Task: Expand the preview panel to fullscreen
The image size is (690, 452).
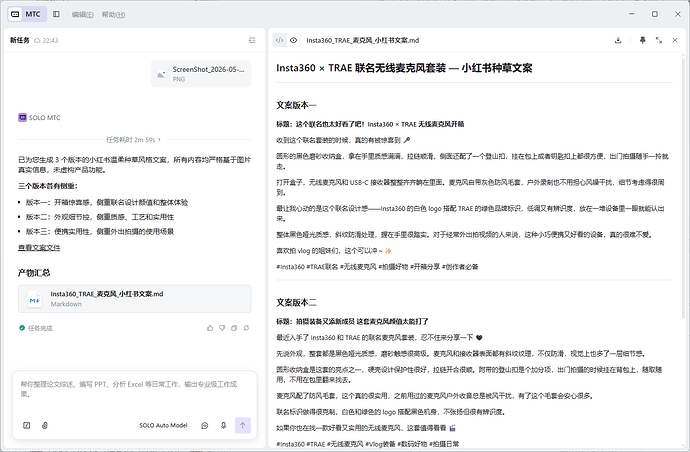Action: coord(659,40)
